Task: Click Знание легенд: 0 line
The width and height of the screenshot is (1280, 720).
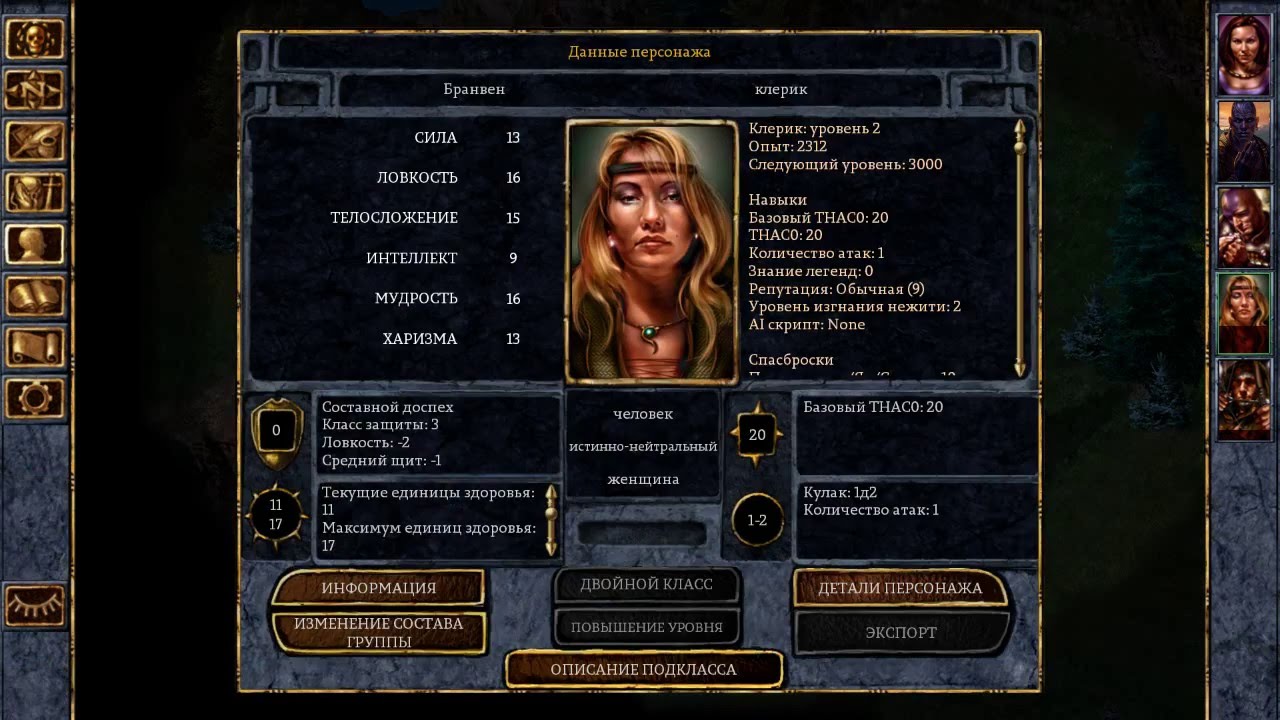Action: click(x=811, y=270)
